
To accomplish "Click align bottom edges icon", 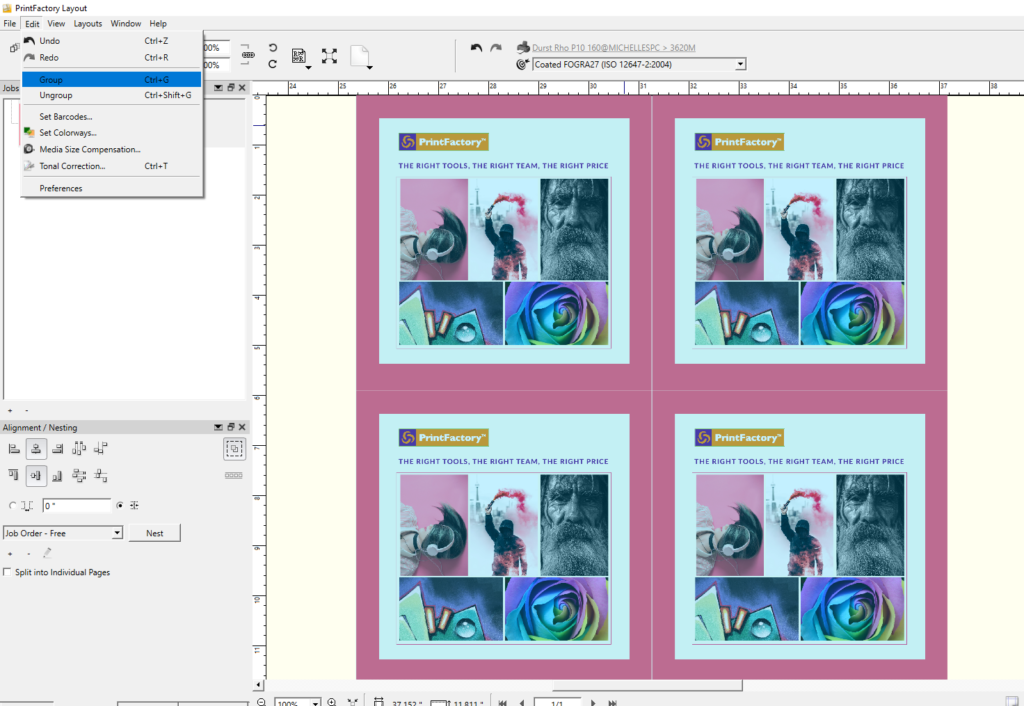I will (x=57, y=475).
